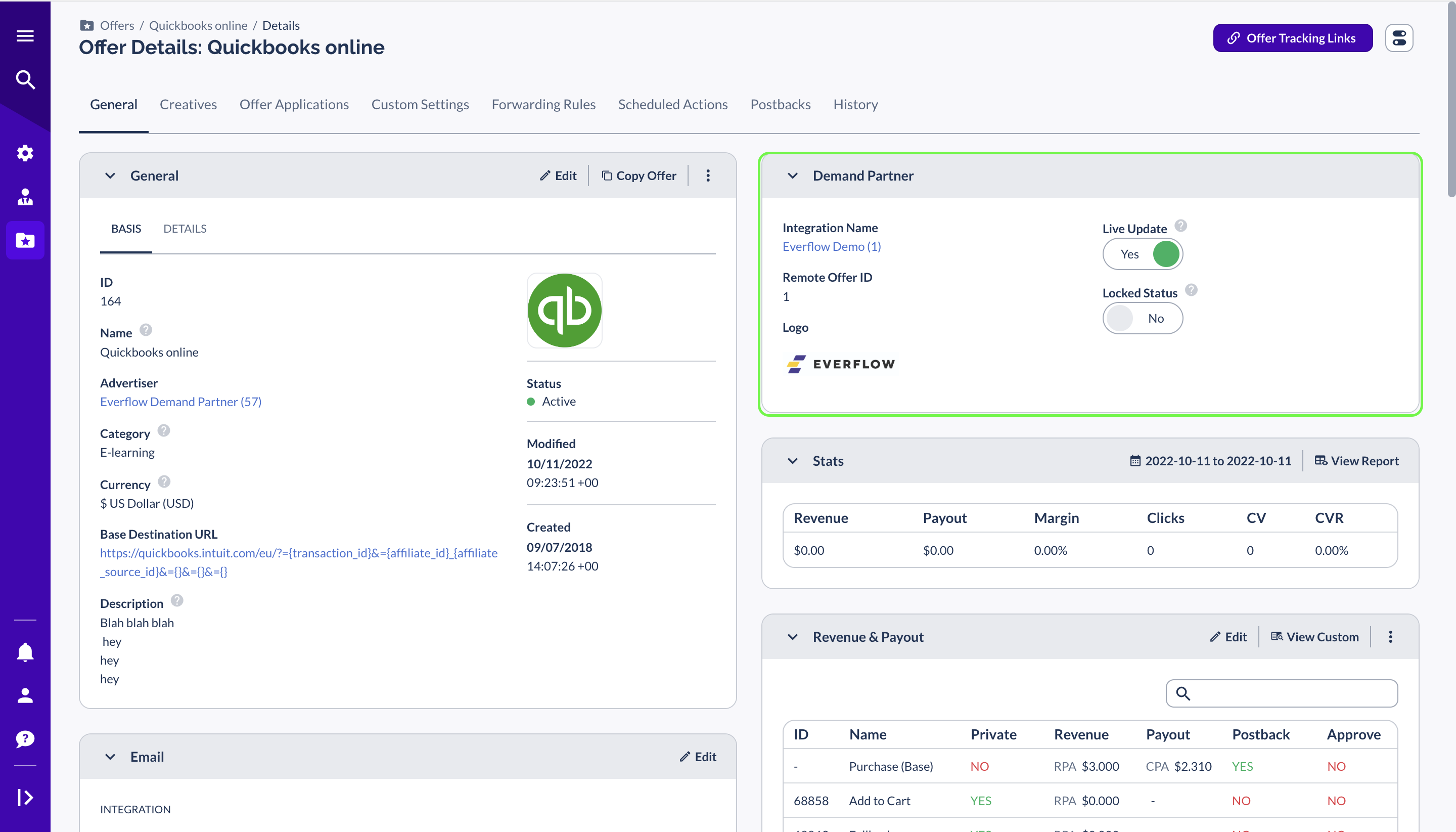Show help tooltip for Name field
The width and height of the screenshot is (1456, 832).
pos(146,330)
